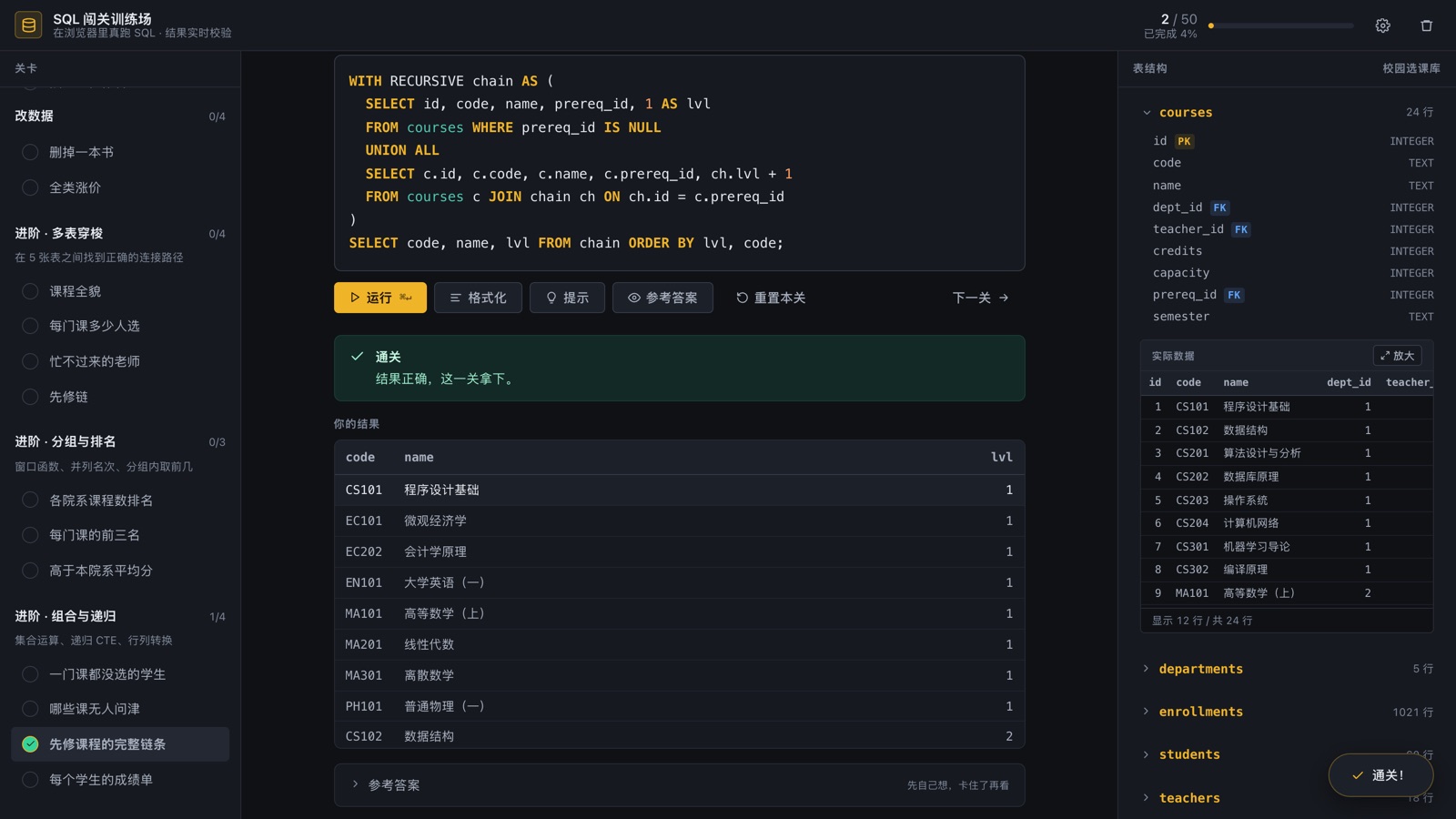Click the MA101 row in 实际数据 table
1456x819 pixels.
(1287, 593)
